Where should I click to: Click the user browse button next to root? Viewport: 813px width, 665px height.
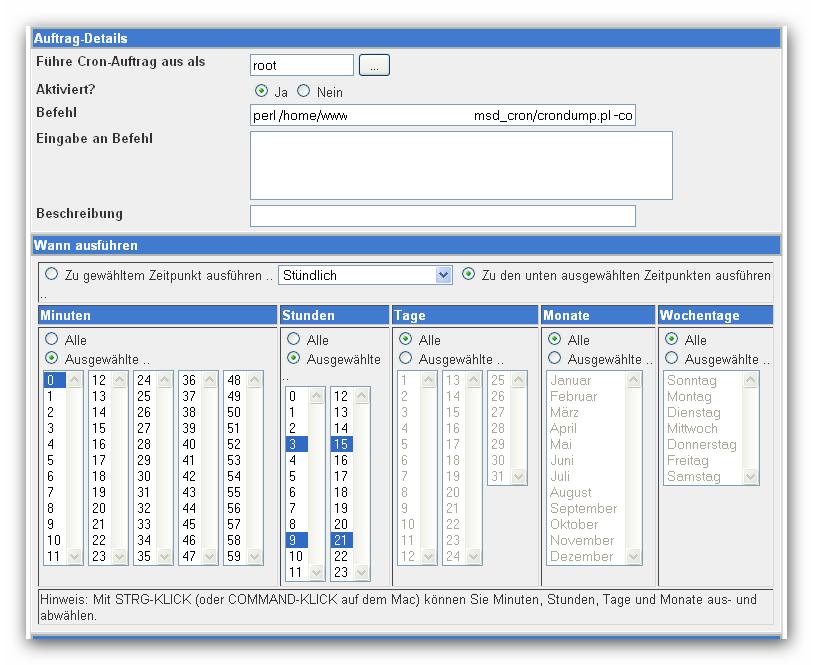(x=374, y=66)
